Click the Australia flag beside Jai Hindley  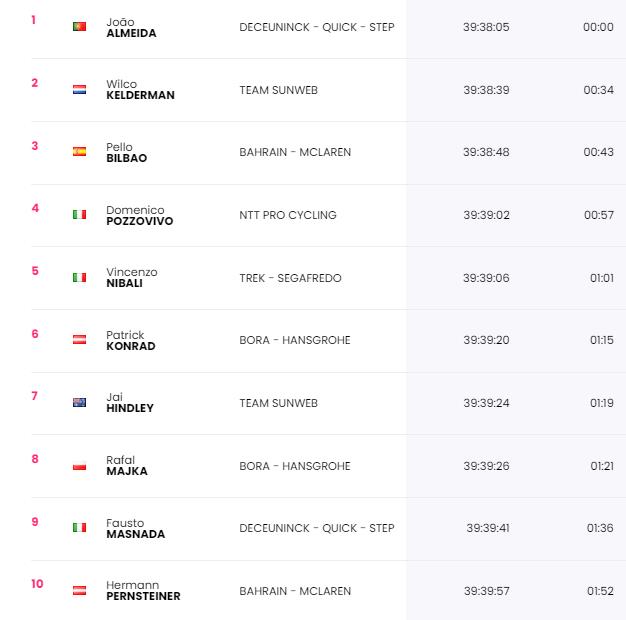[79, 402]
